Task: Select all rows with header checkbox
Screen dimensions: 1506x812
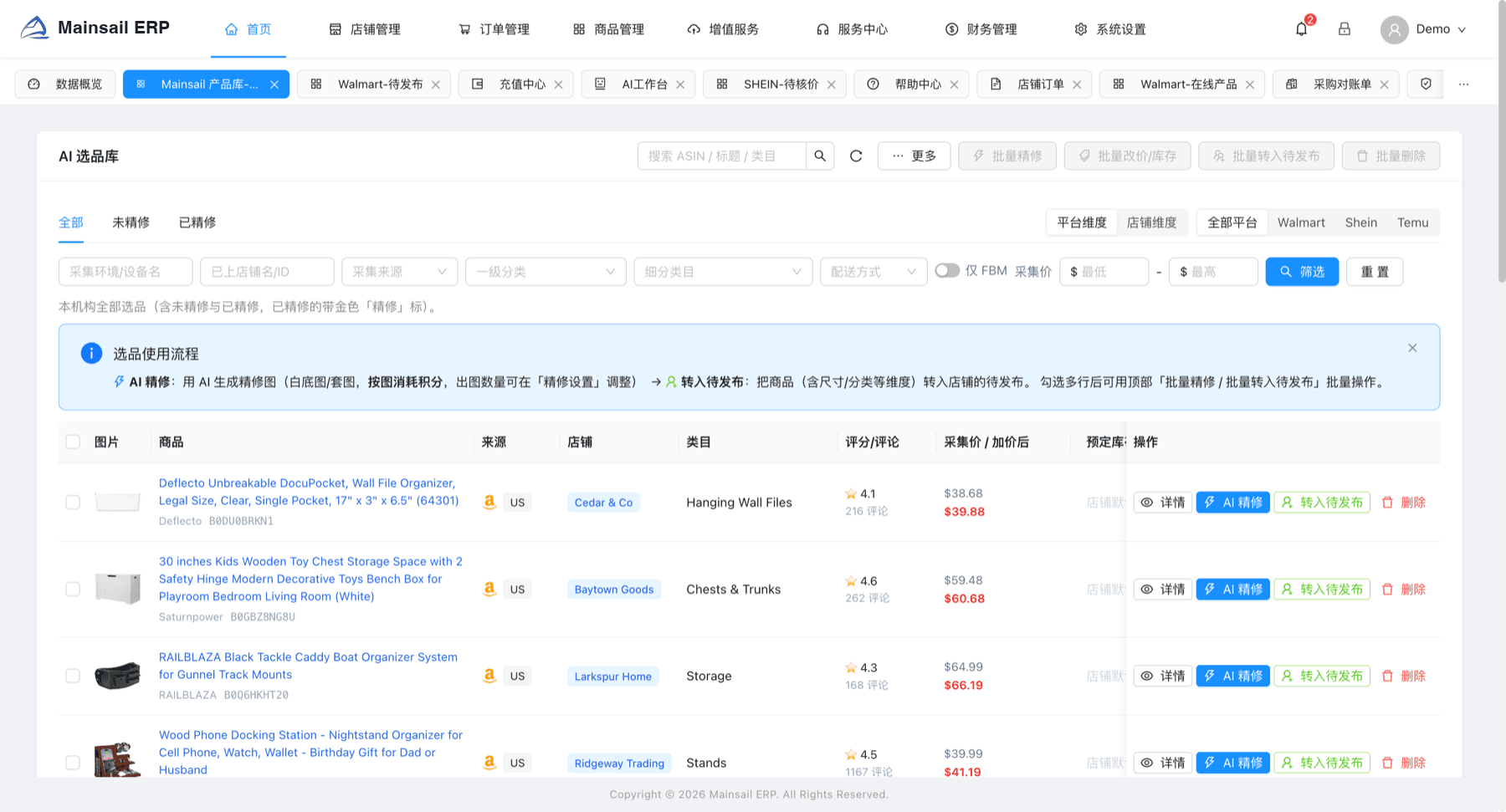Action: [73, 442]
